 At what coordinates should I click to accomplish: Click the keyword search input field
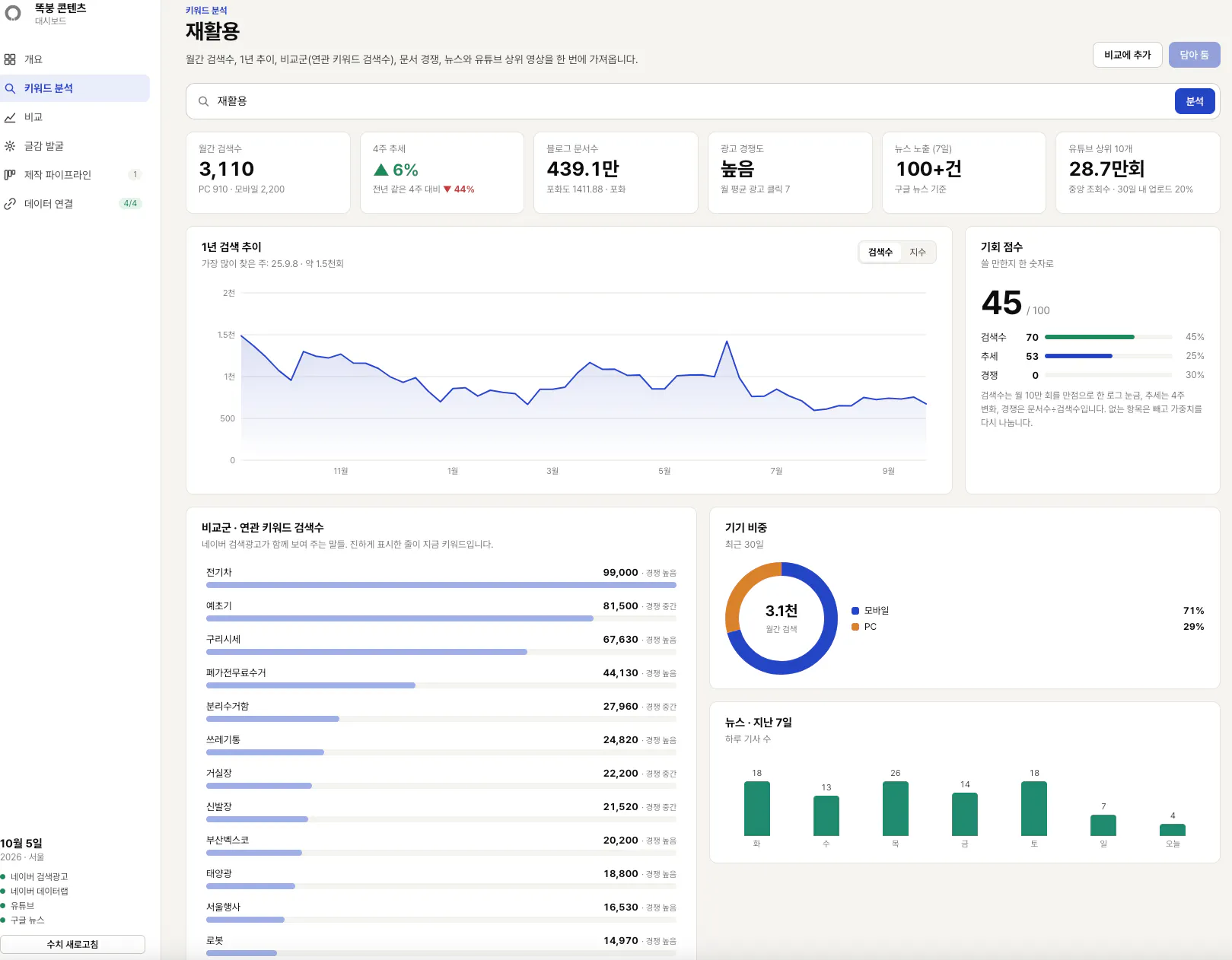click(x=692, y=101)
